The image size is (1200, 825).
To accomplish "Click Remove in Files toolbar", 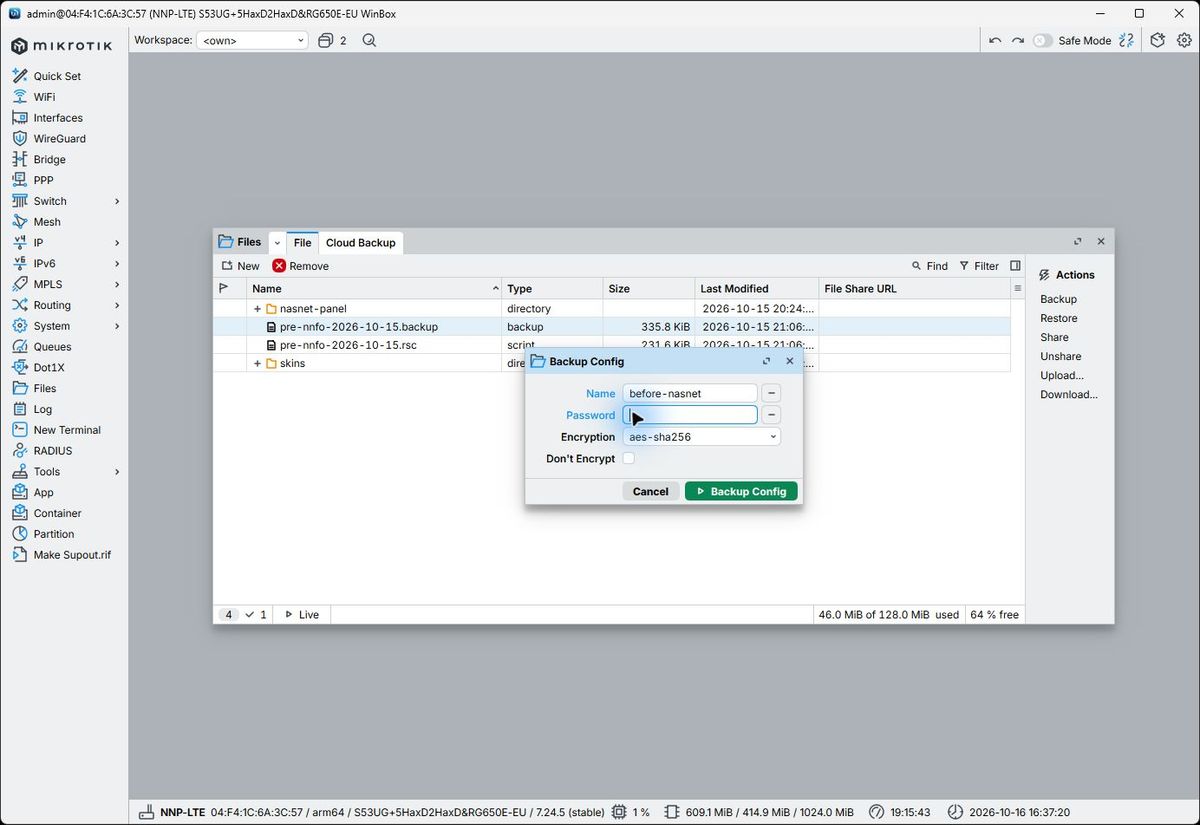I will click(301, 266).
